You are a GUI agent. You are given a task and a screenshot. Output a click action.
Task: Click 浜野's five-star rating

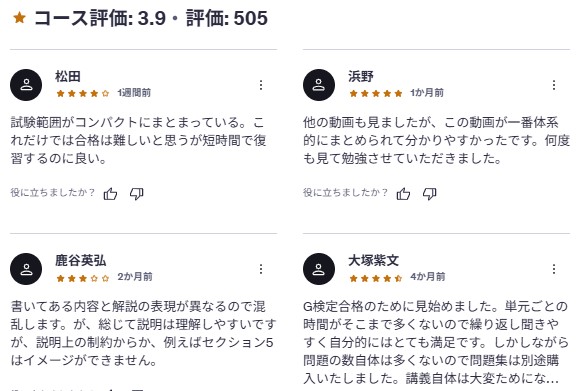(376, 93)
